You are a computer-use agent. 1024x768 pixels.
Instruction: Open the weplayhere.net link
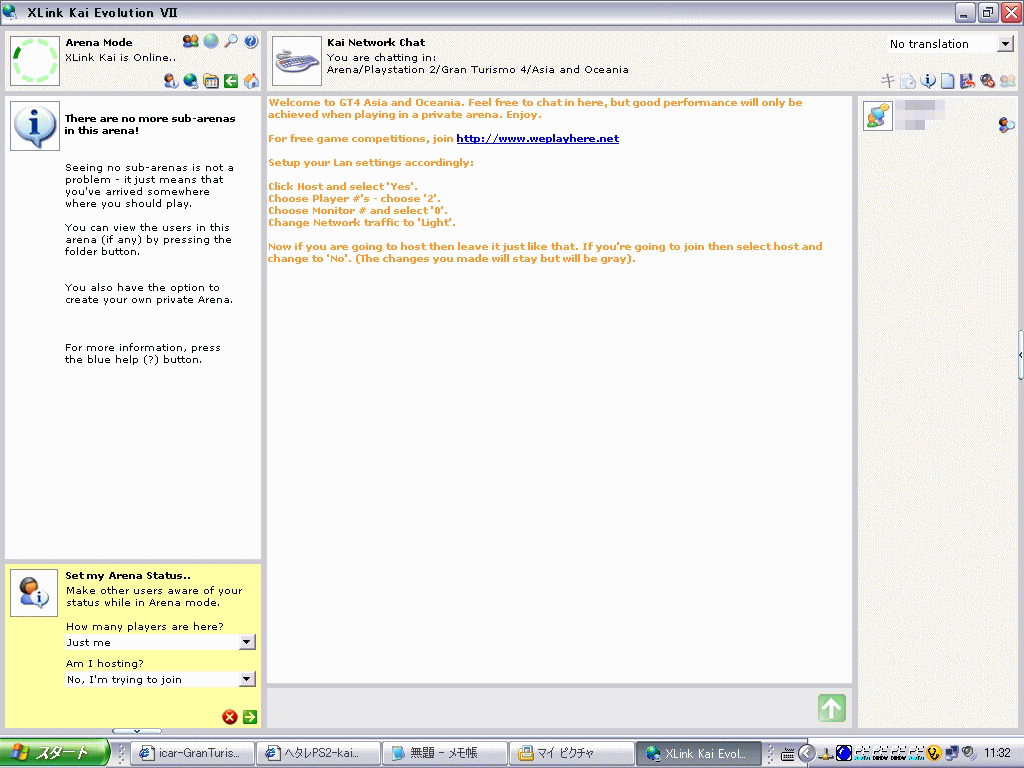click(x=537, y=138)
